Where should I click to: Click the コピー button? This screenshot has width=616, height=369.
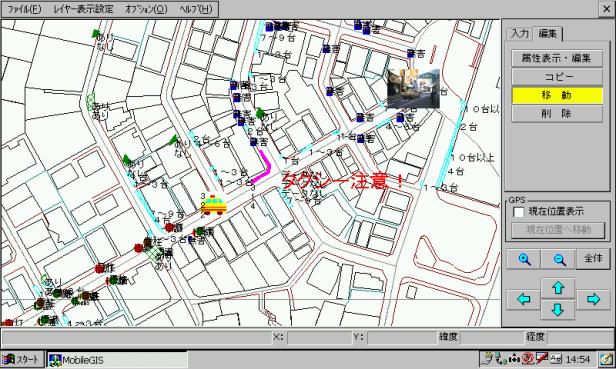coord(557,77)
